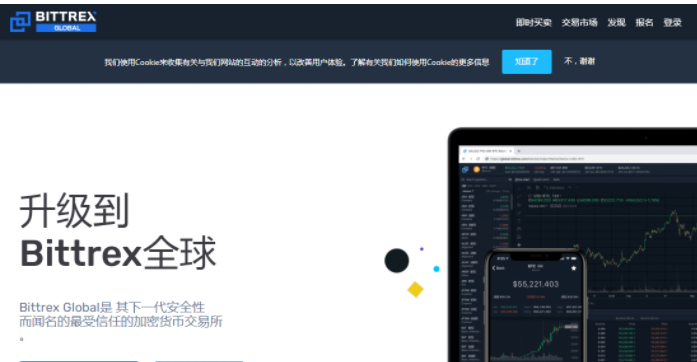Click the small Bittrex cube icon in laptop screen
Viewport: 697px width, 362px height.
pos(465,169)
